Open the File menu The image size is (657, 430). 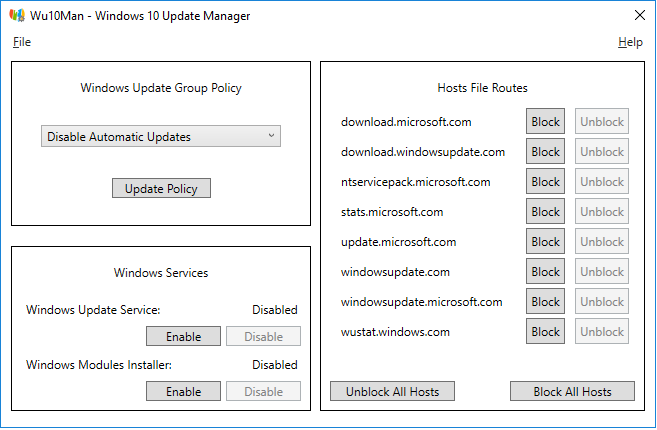[22, 42]
